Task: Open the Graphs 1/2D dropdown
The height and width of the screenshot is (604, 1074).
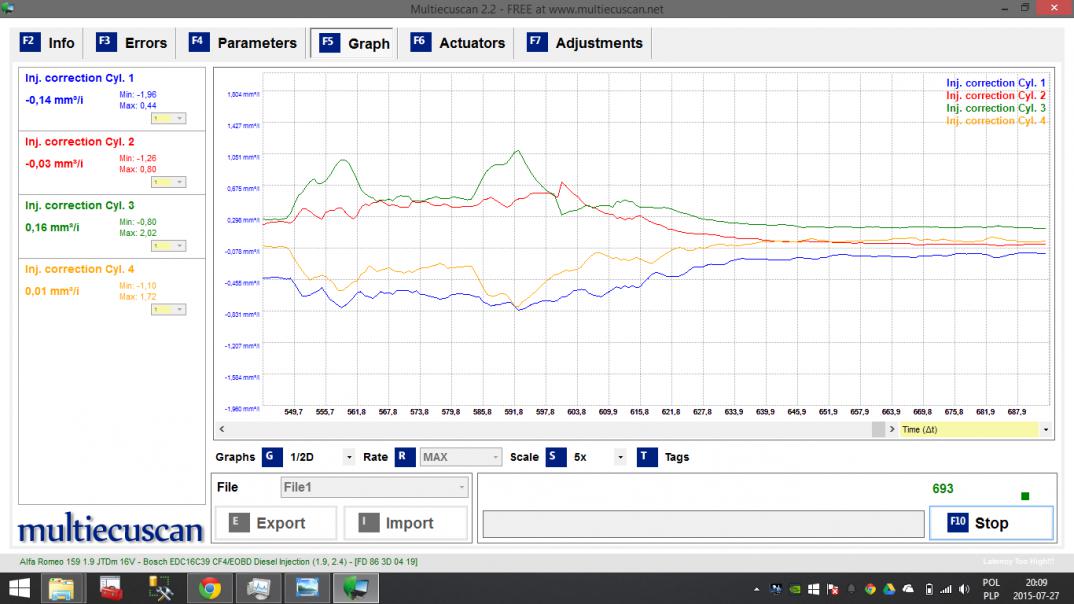Action: pos(349,457)
